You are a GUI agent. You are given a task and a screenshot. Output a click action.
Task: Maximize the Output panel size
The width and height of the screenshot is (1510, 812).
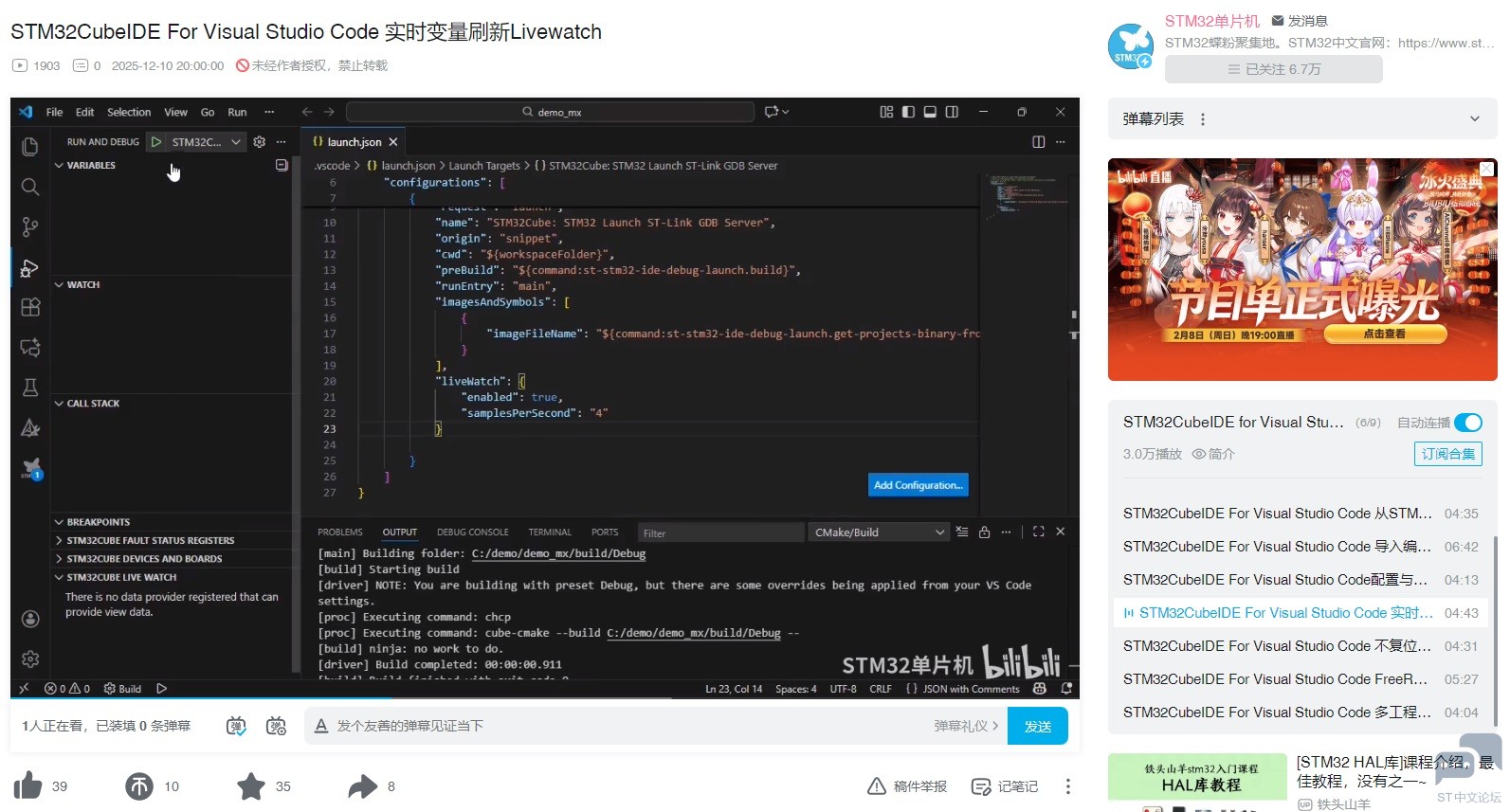click(x=1039, y=532)
